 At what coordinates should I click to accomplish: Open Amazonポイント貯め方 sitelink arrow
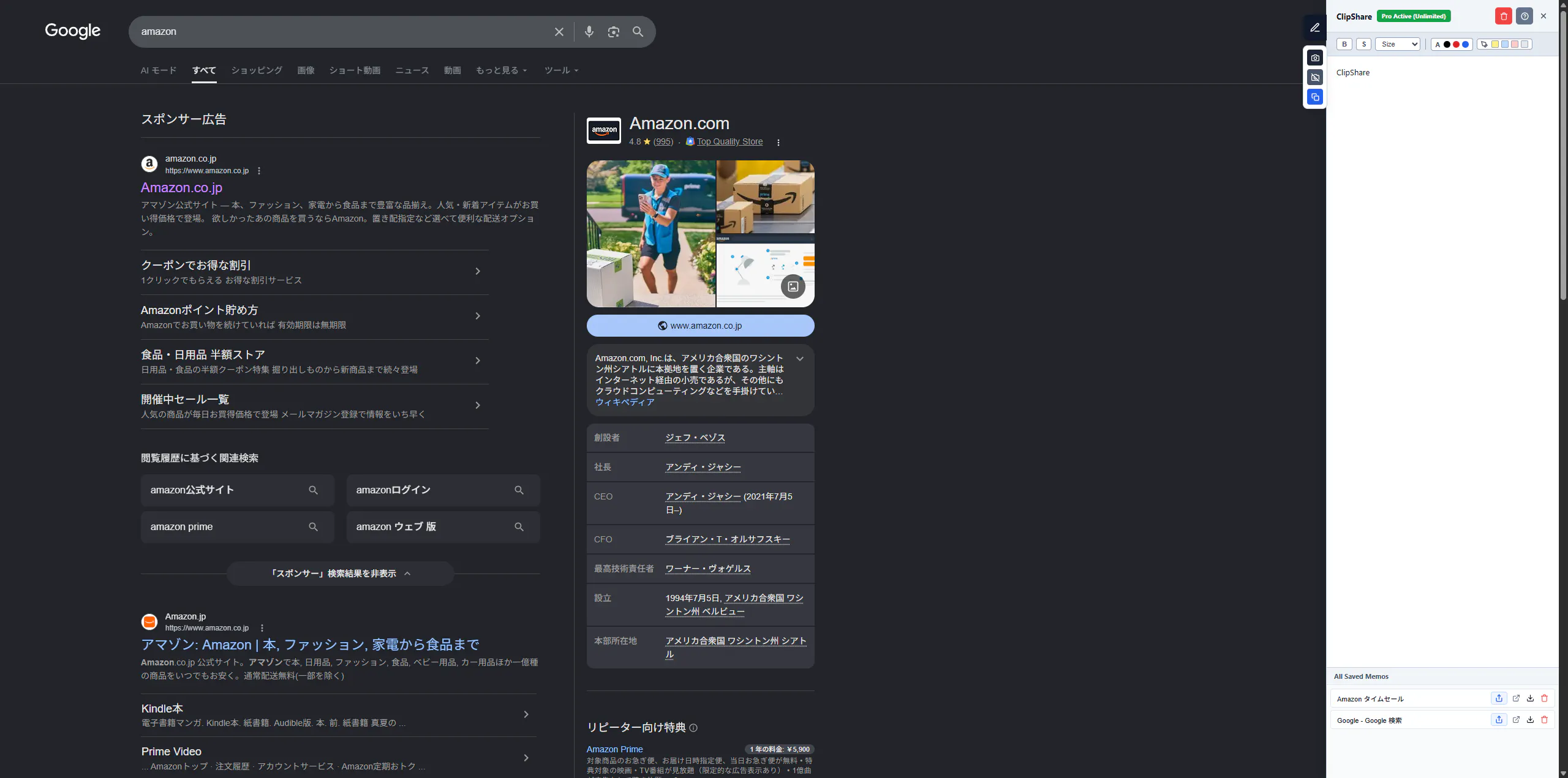click(x=478, y=316)
